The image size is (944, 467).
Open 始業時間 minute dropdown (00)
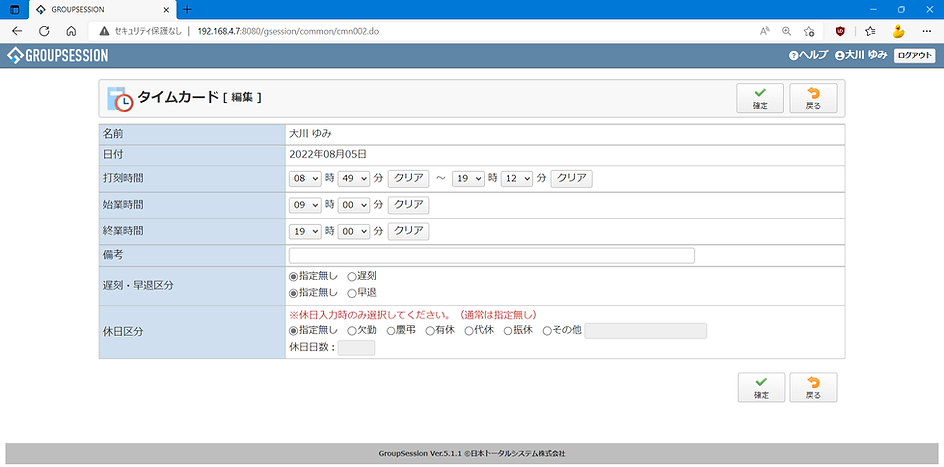point(353,205)
